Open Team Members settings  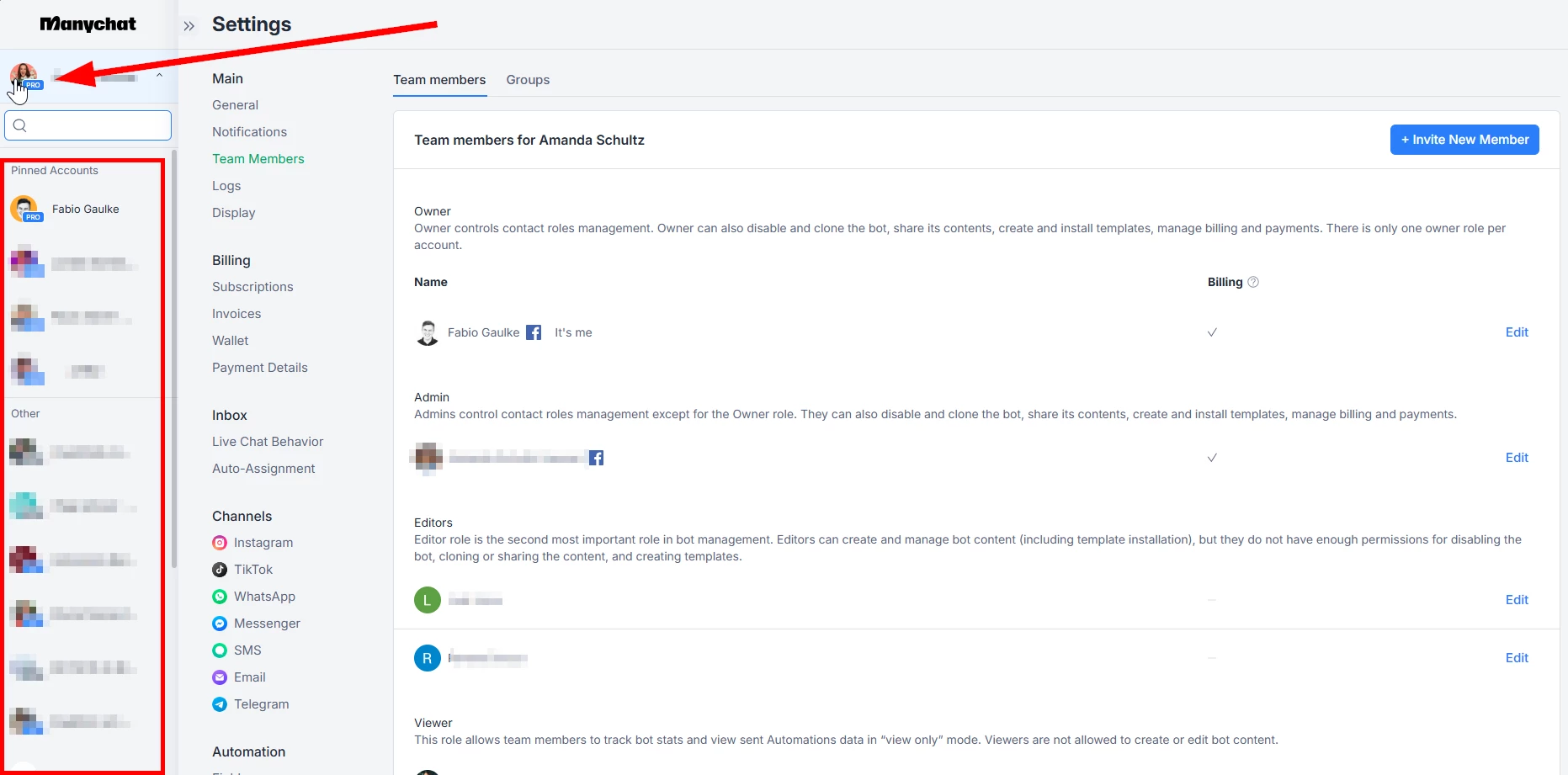click(258, 159)
